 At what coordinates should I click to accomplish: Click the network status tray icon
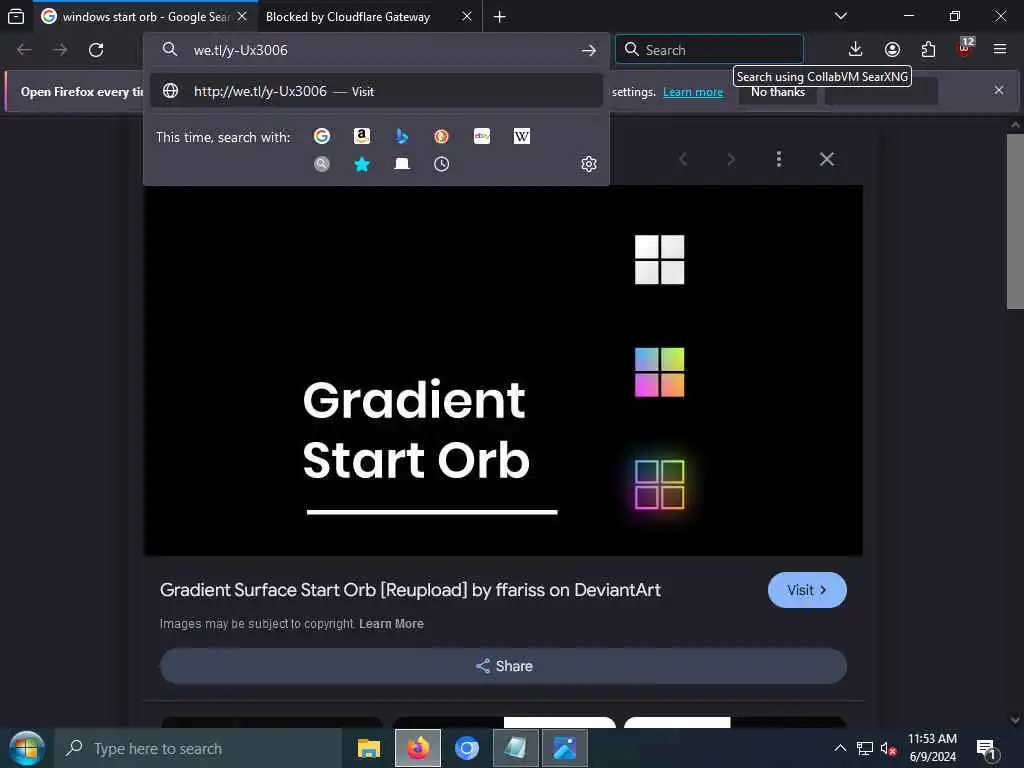[x=865, y=748]
